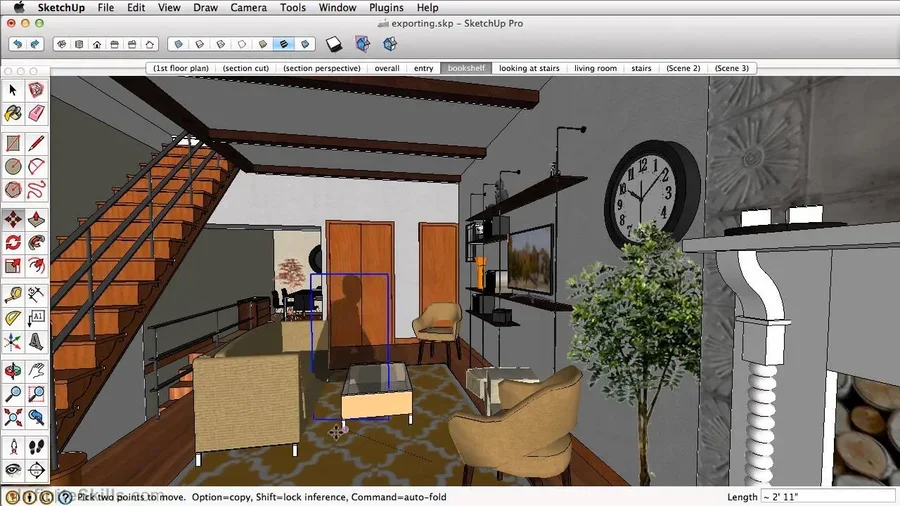Choose the Follow Me tool
Viewport: 900px width, 506px height.
37,243
